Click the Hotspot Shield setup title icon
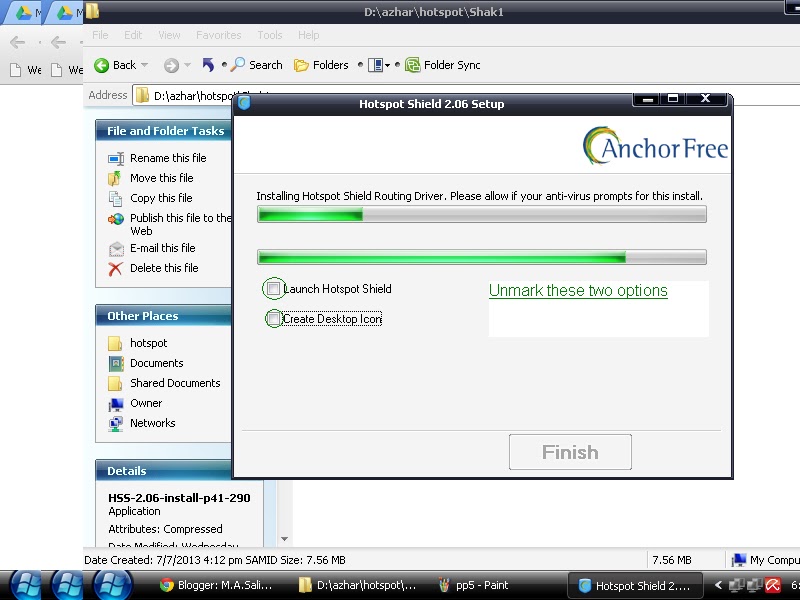800x600 pixels. coord(244,104)
